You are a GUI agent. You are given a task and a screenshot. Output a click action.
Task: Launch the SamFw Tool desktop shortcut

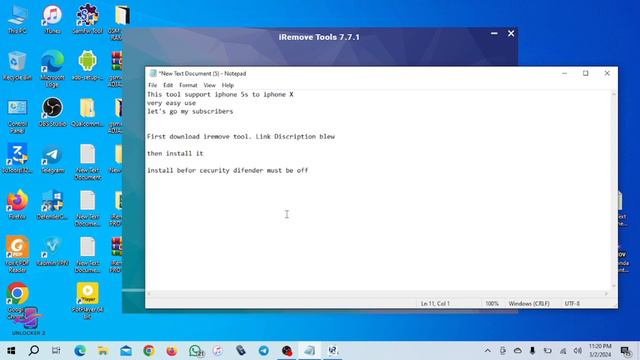[x=87, y=20]
